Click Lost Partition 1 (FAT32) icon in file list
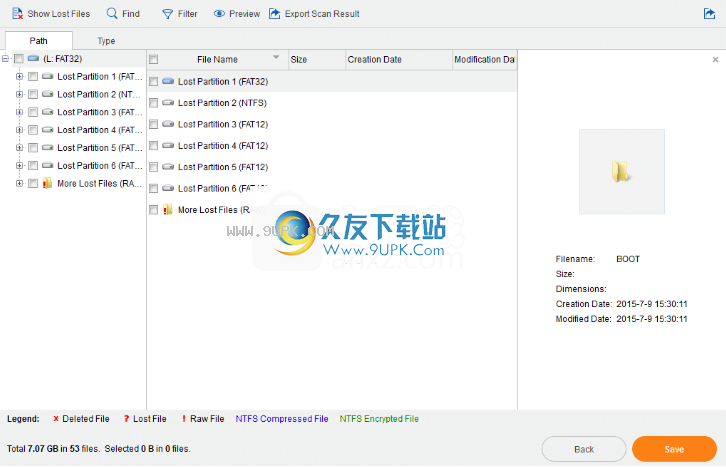Image resolution: width=726 pixels, height=467 pixels. click(168, 81)
